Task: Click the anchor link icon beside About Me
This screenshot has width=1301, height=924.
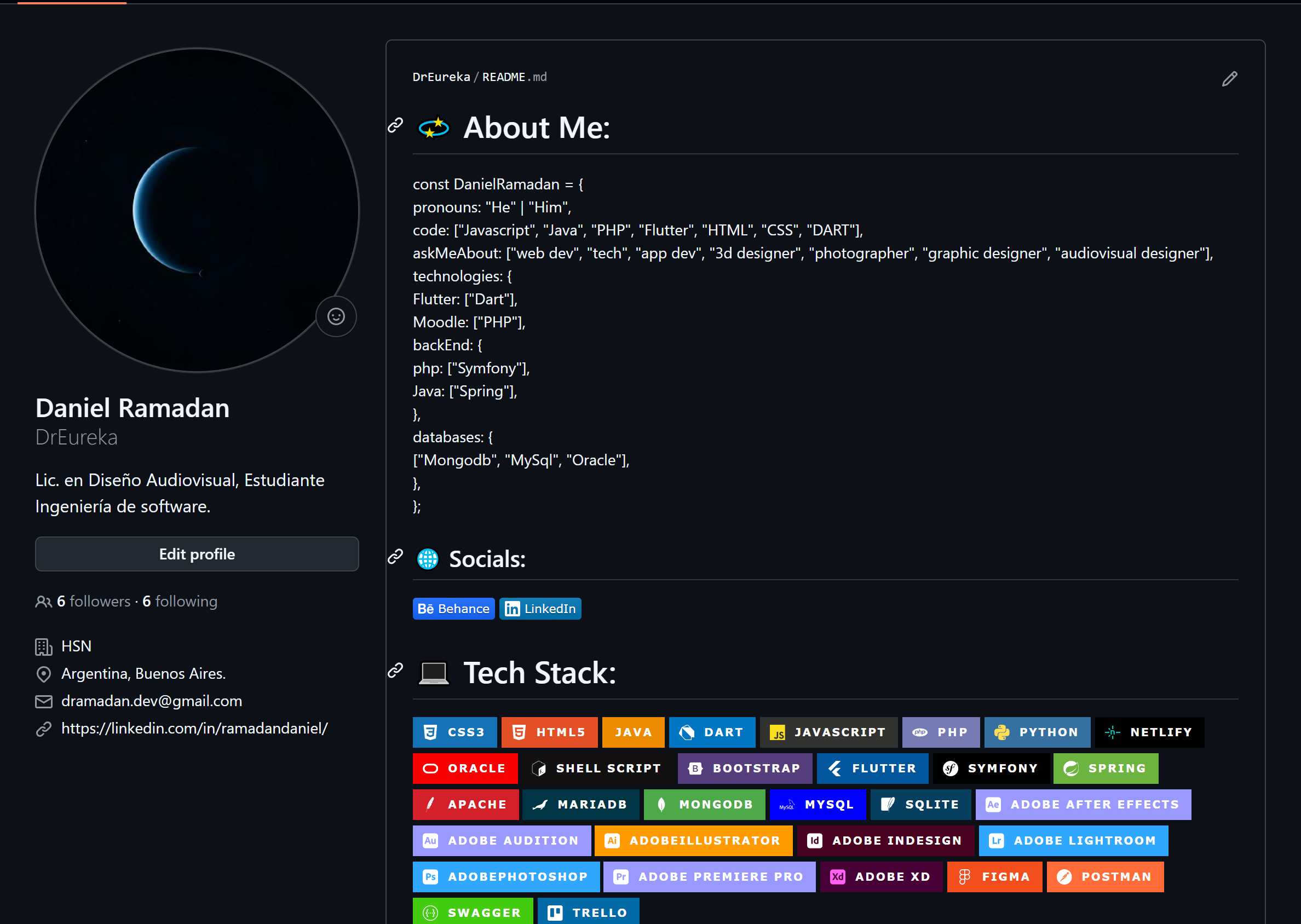Action: click(x=395, y=125)
